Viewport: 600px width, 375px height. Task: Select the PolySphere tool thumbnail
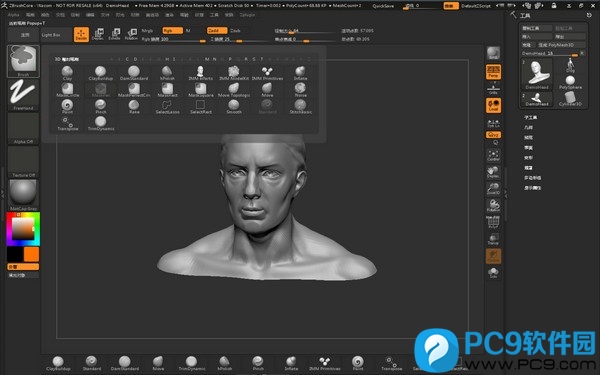click(x=570, y=82)
